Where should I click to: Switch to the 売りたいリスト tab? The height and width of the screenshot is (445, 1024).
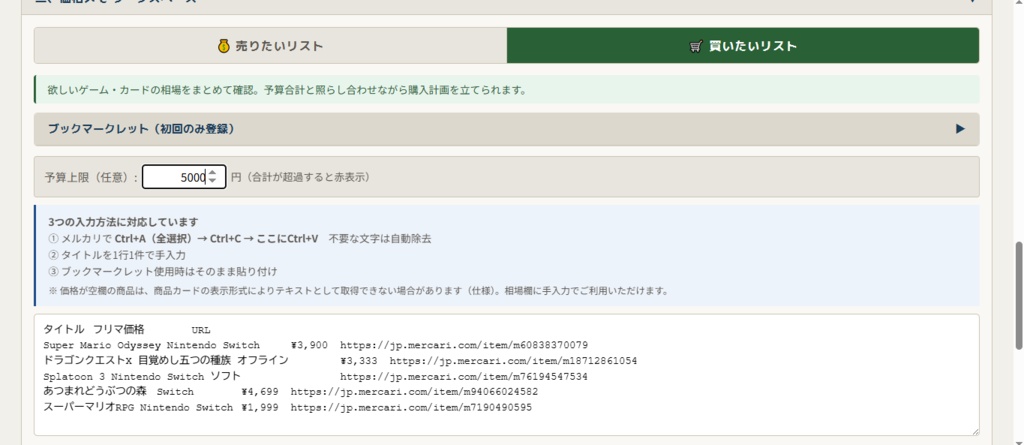click(270, 46)
